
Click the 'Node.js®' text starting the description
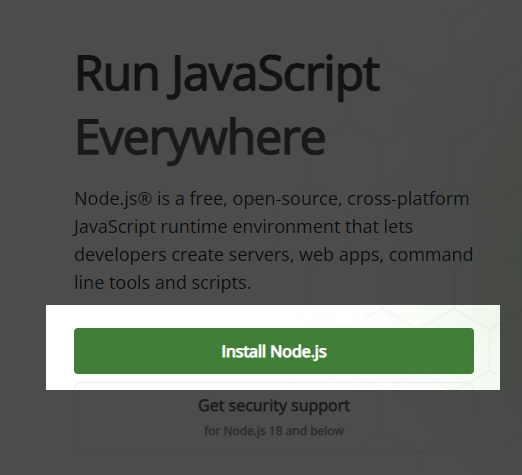[113, 200]
